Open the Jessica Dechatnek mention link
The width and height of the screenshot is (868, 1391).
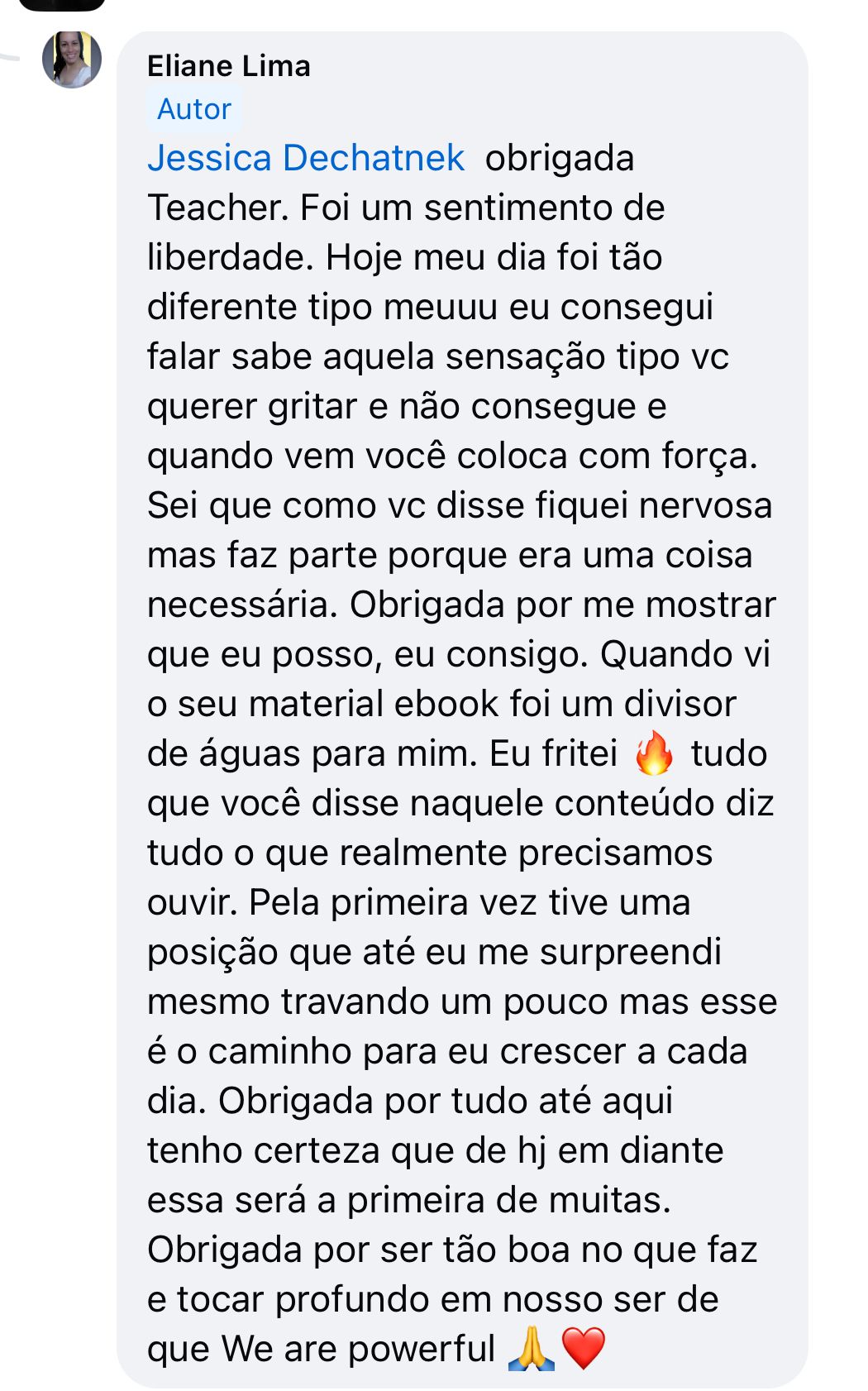306,158
